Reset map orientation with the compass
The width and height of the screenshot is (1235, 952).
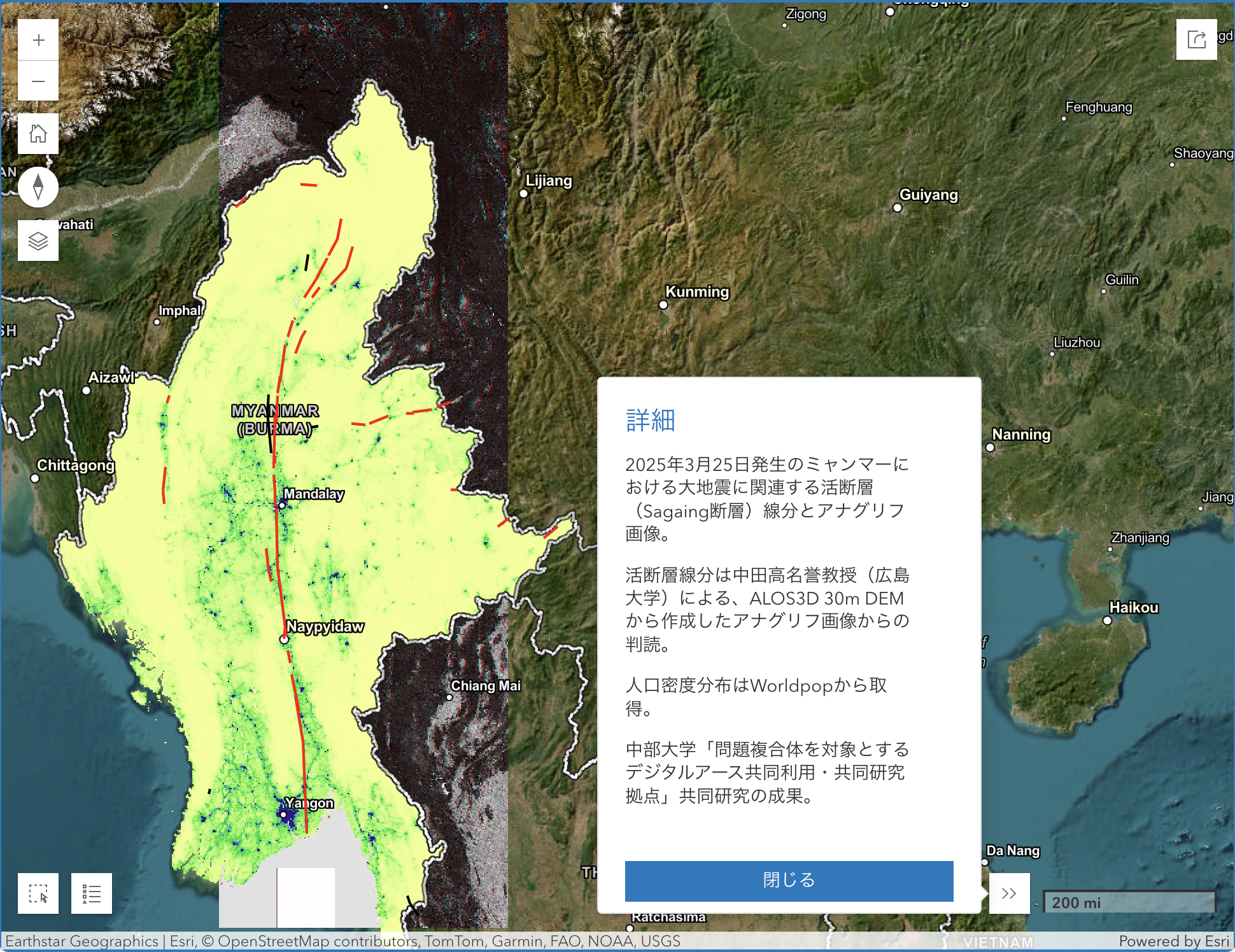pyautogui.click(x=38, y=187)
